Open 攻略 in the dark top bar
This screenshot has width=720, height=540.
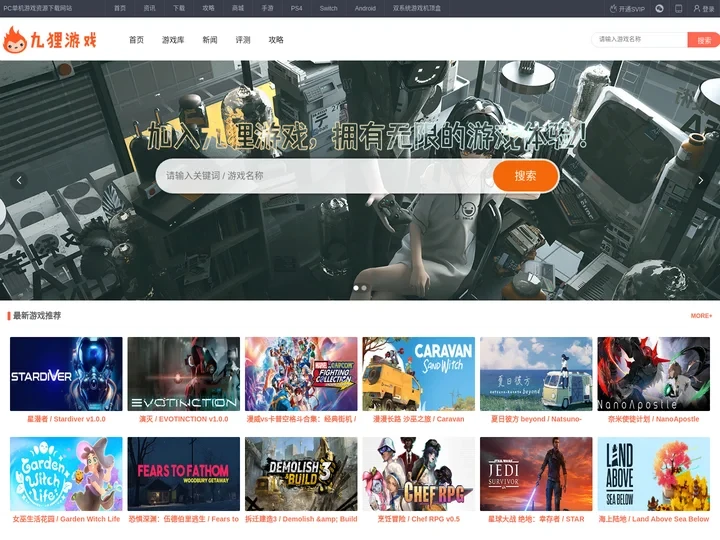tap(208, 8)
